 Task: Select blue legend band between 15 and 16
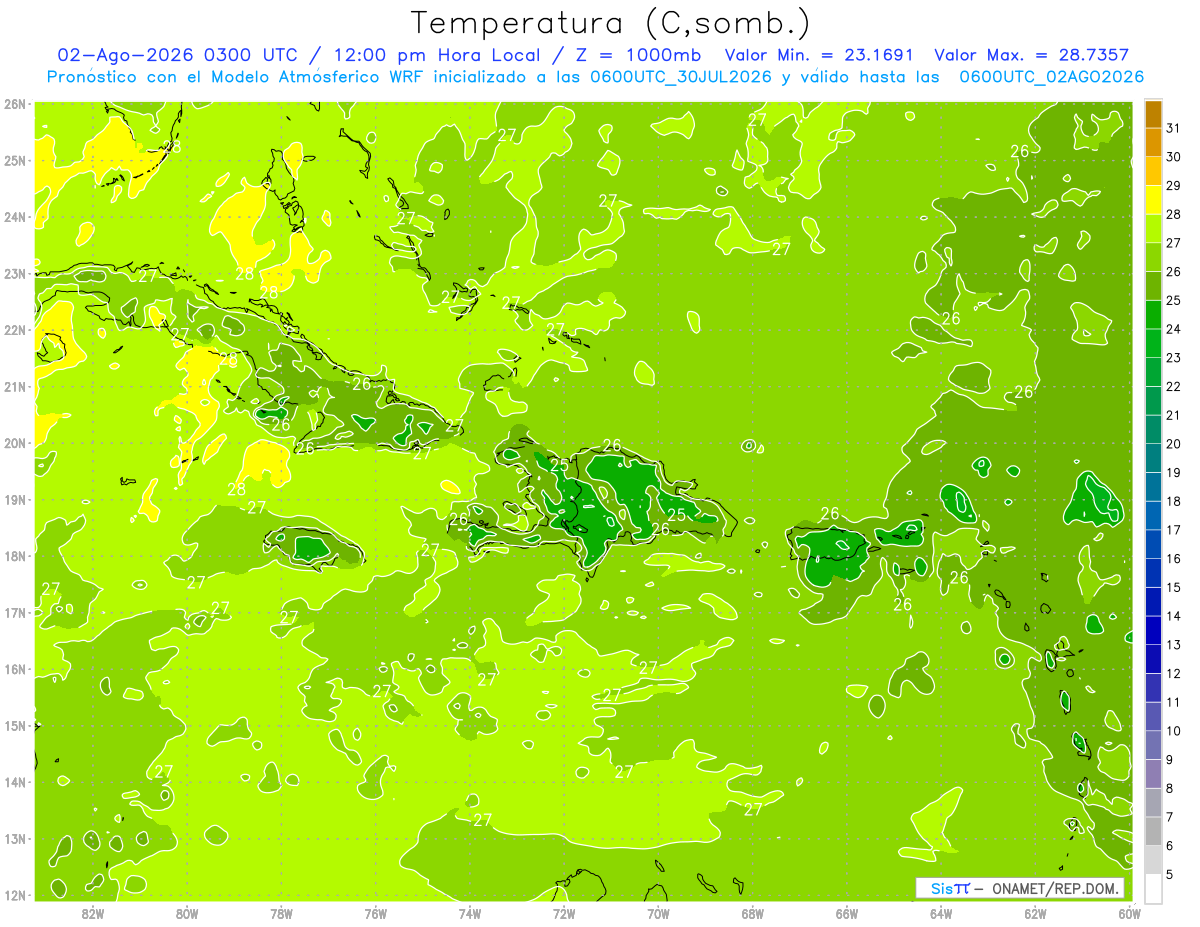(x=1153, y=574)
